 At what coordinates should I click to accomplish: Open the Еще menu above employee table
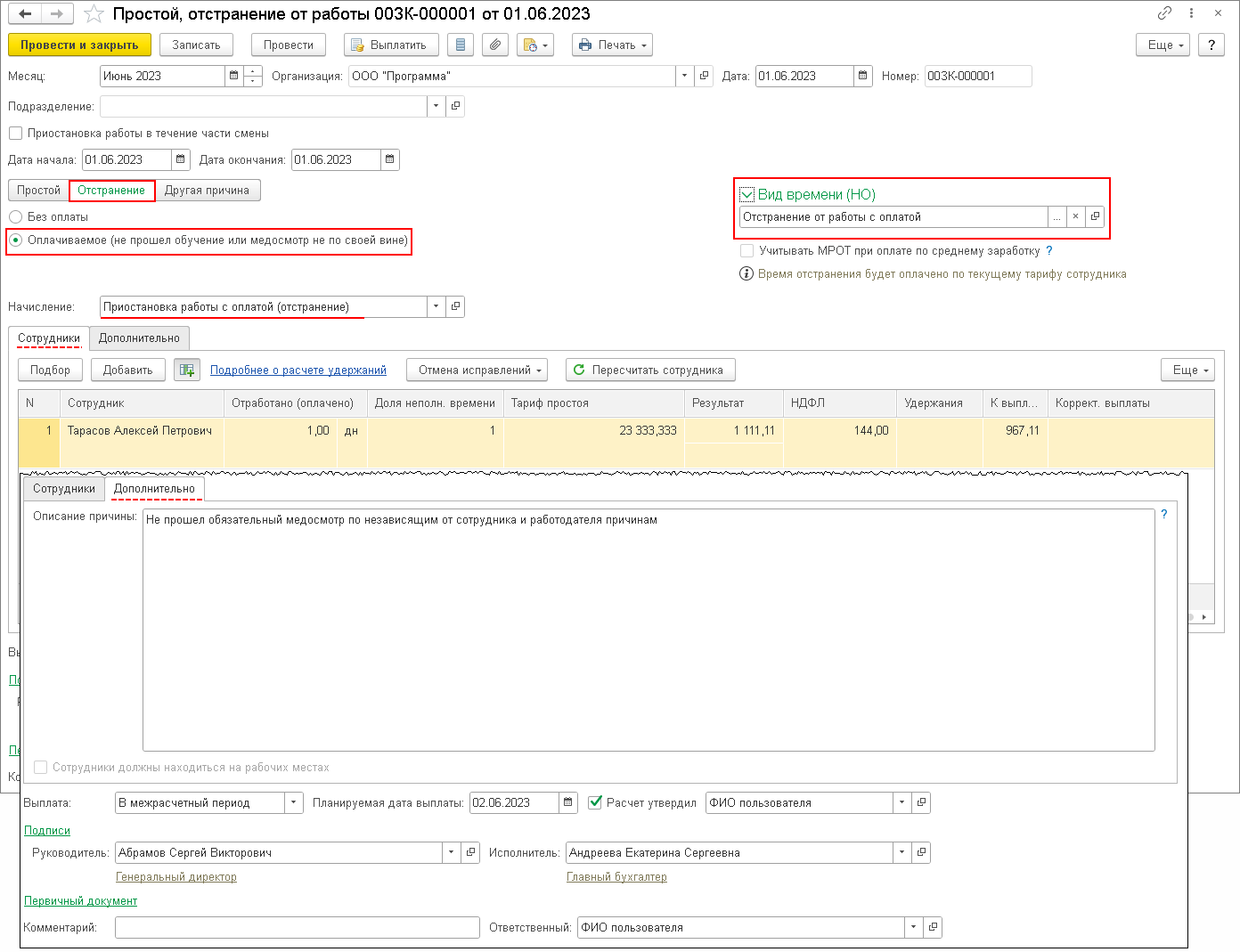(1187, 370)
